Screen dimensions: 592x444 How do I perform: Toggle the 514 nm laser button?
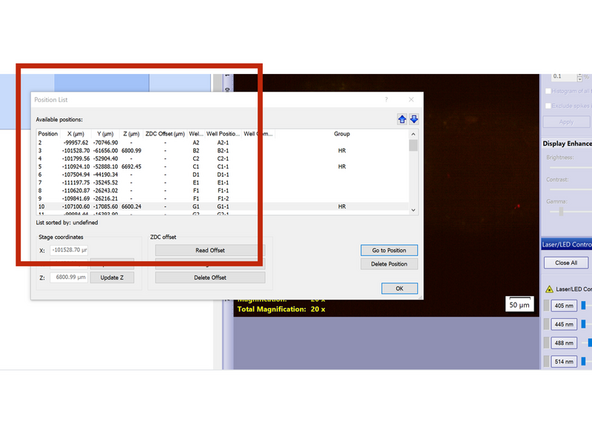click(x=564, y=362)
